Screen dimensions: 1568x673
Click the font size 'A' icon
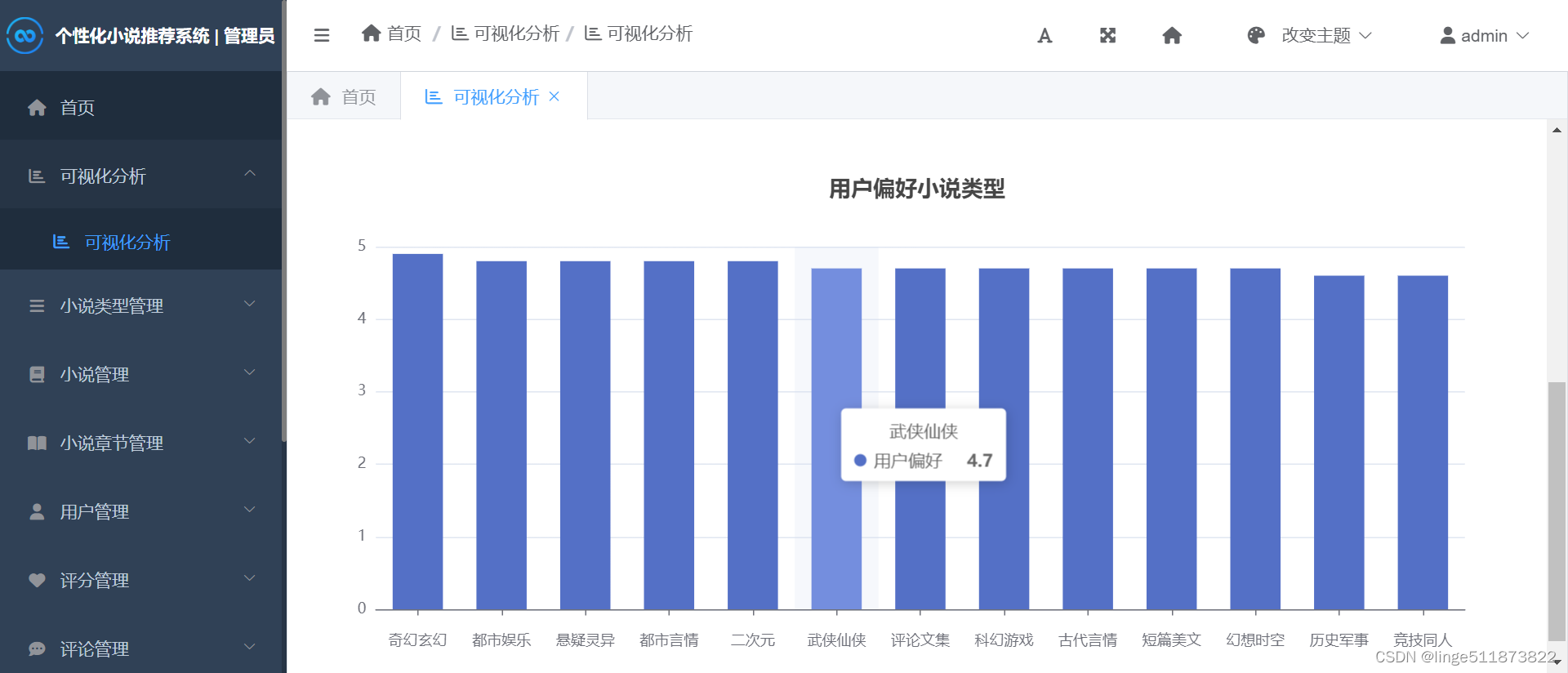pos(1045,35)
